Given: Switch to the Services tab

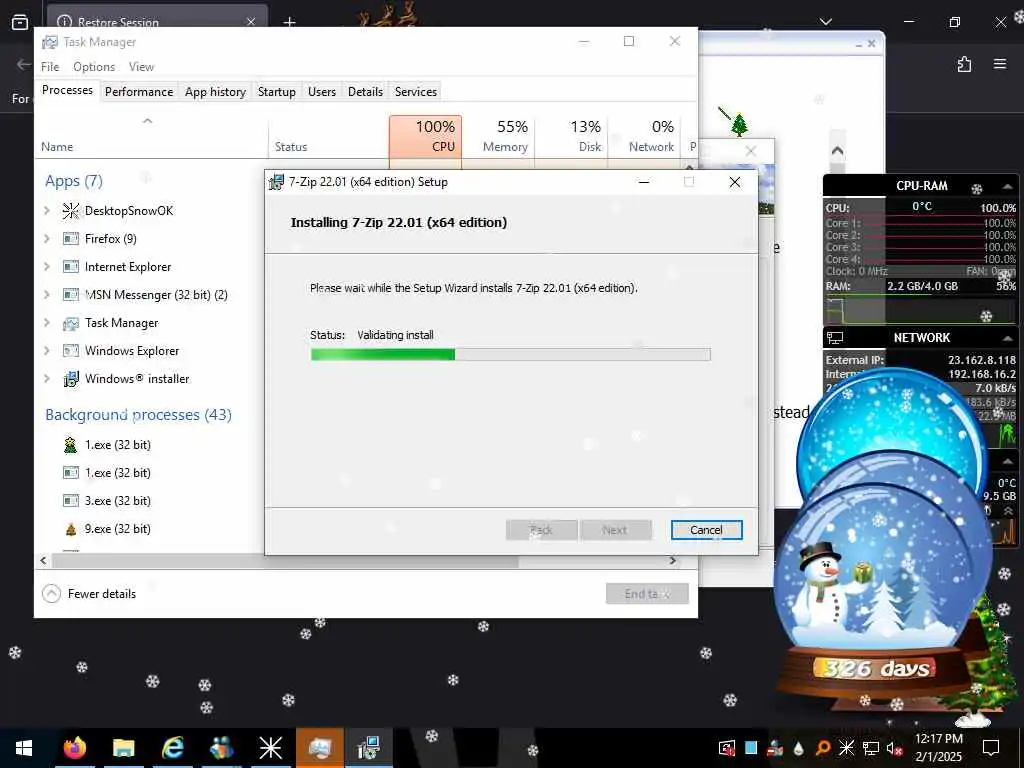Looking at the screenshot, I should click(x=415, y=91).
